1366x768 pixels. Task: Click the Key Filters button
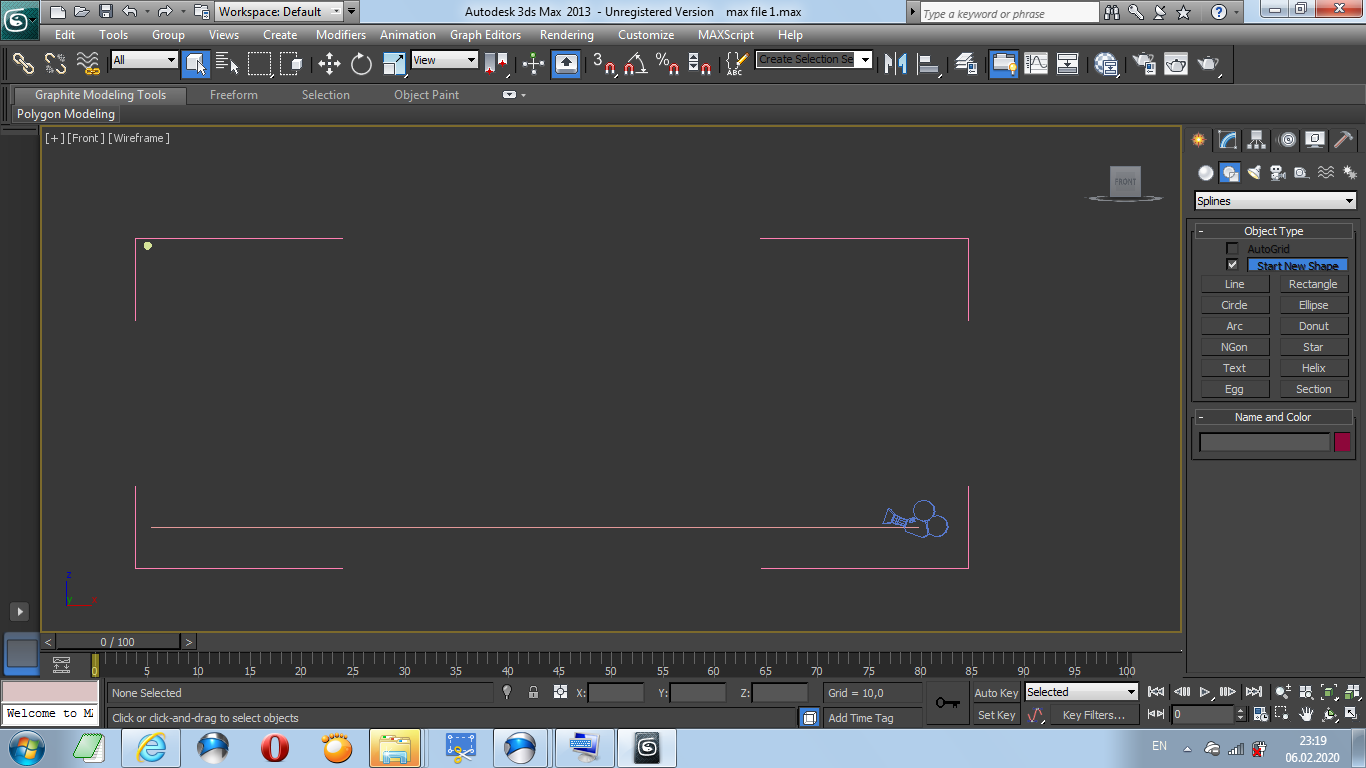tap(1094, 715)
